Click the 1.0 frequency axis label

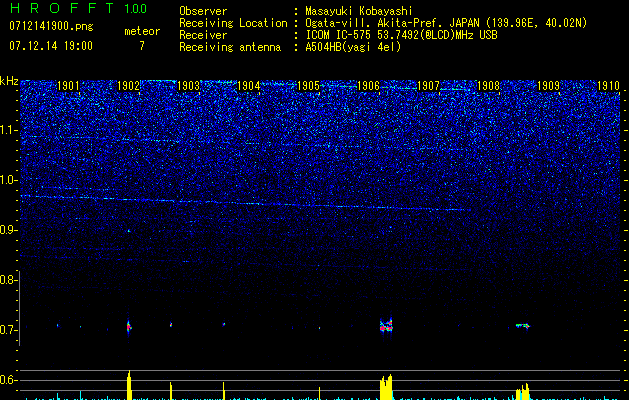(x=9, y=180)
